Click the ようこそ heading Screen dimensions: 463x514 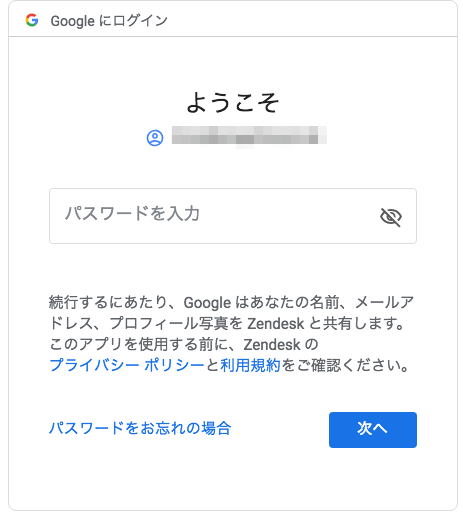point(233,103)
